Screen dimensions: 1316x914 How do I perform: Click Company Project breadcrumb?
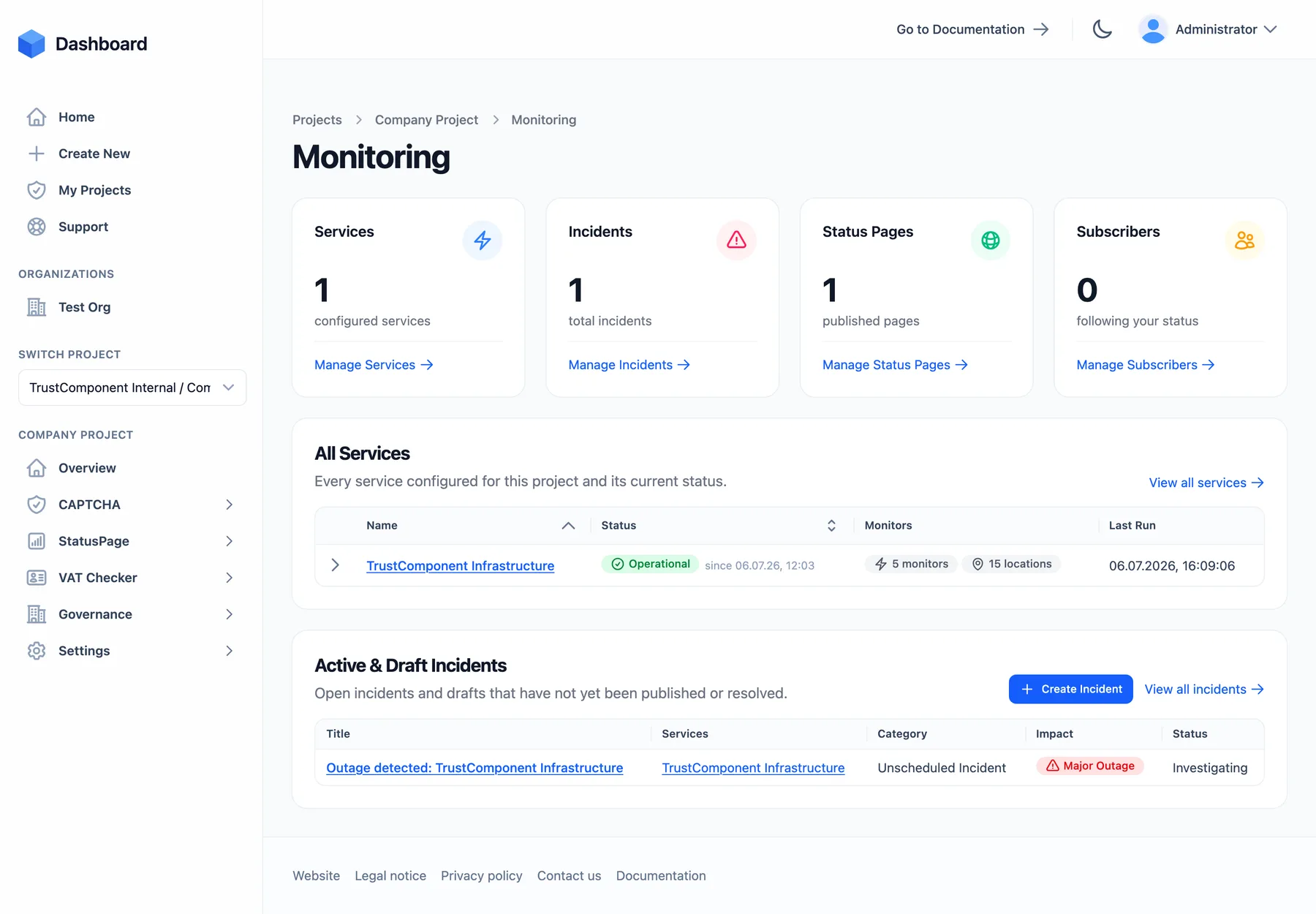pos(426,120)
